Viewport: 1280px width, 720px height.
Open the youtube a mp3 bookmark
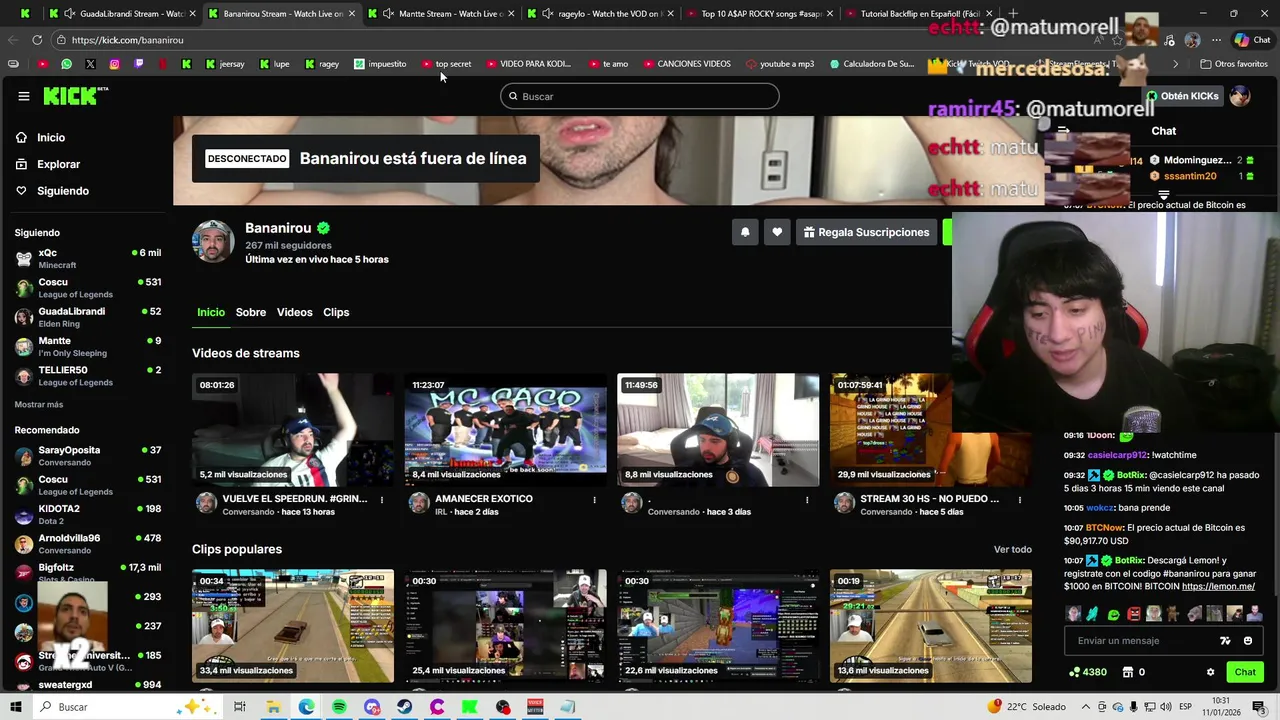click(780, 64)
